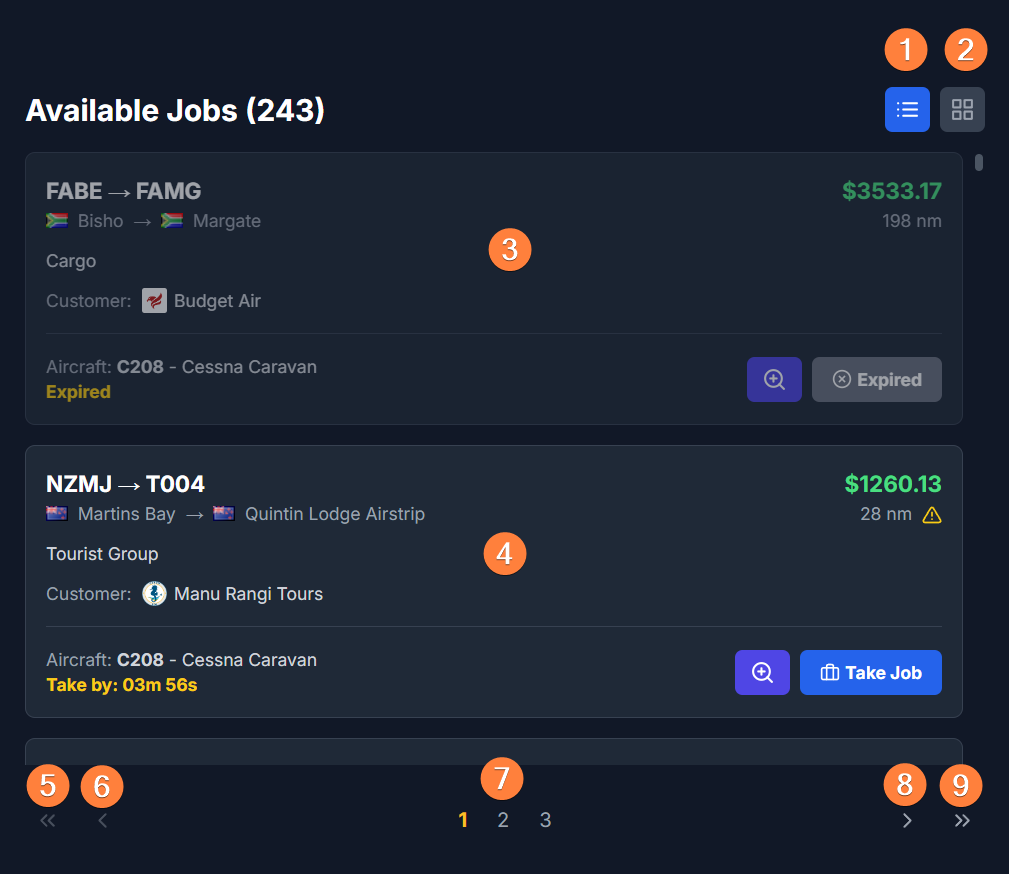This screenshot has height=874, width=1009.
Task: Open the FABE → FAMG job title
Action: click(x=124, y=191)
